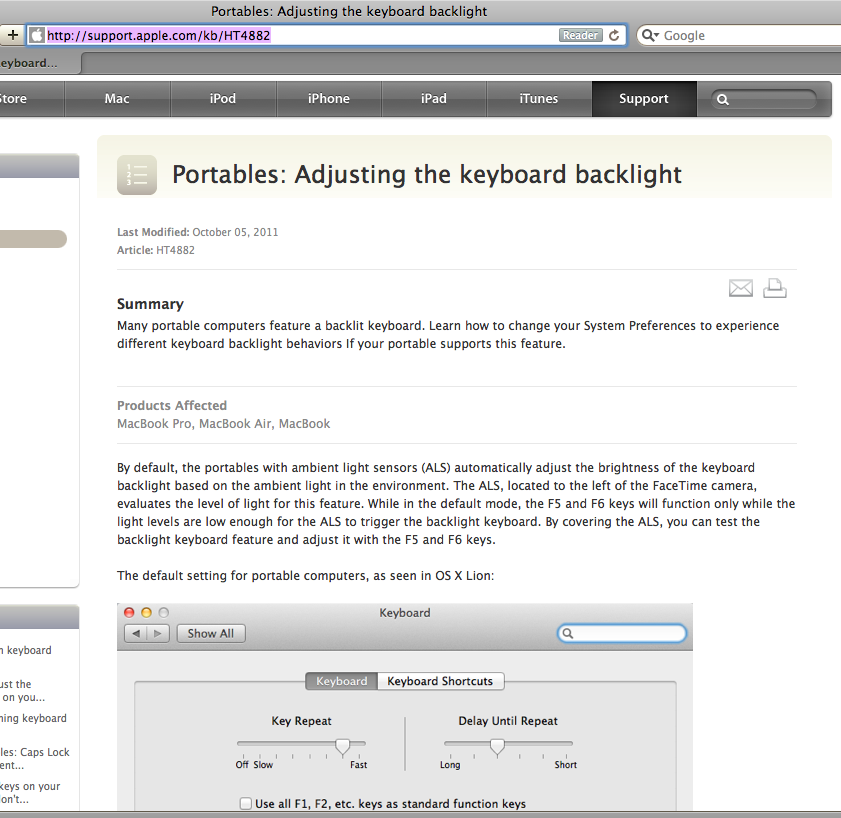Click the 'ning keyboard' sidebar link
Screen dimensions: 841x818
coord(33,718)
